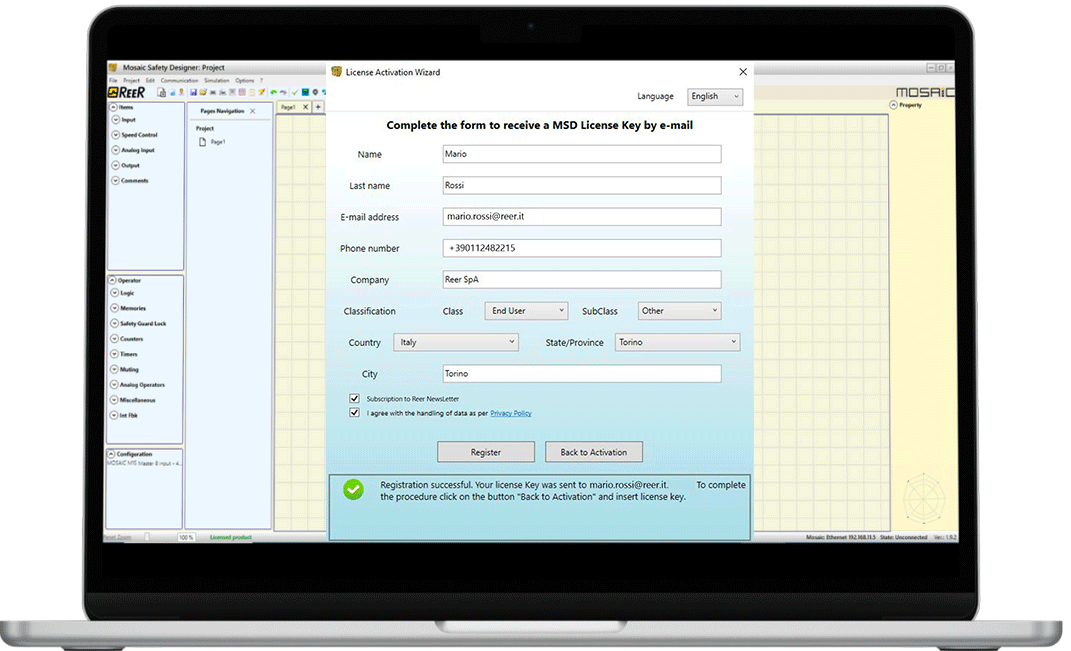Uncheck Subscription to Reer NewsLetter
The height and width of the screenshot is (651, 1071).
(x=354, y=397)
